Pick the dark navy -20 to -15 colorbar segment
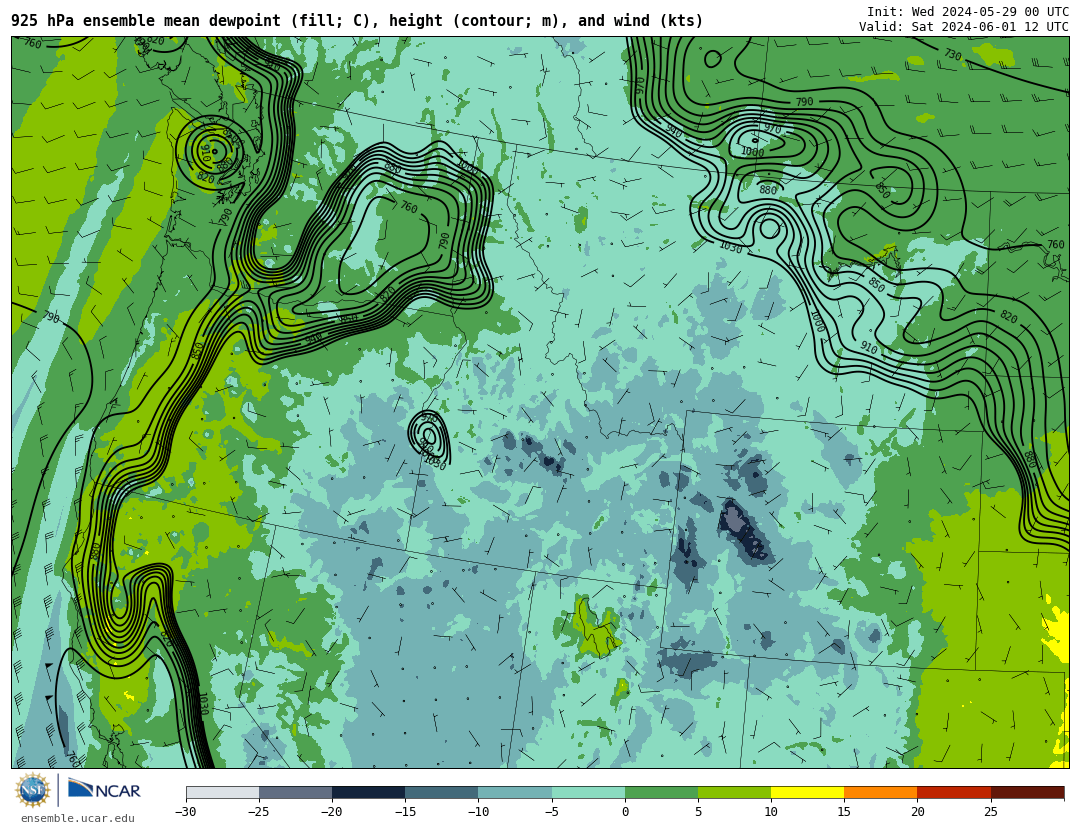This screenshot has height=831, width=1080. [x=368, y=792]
